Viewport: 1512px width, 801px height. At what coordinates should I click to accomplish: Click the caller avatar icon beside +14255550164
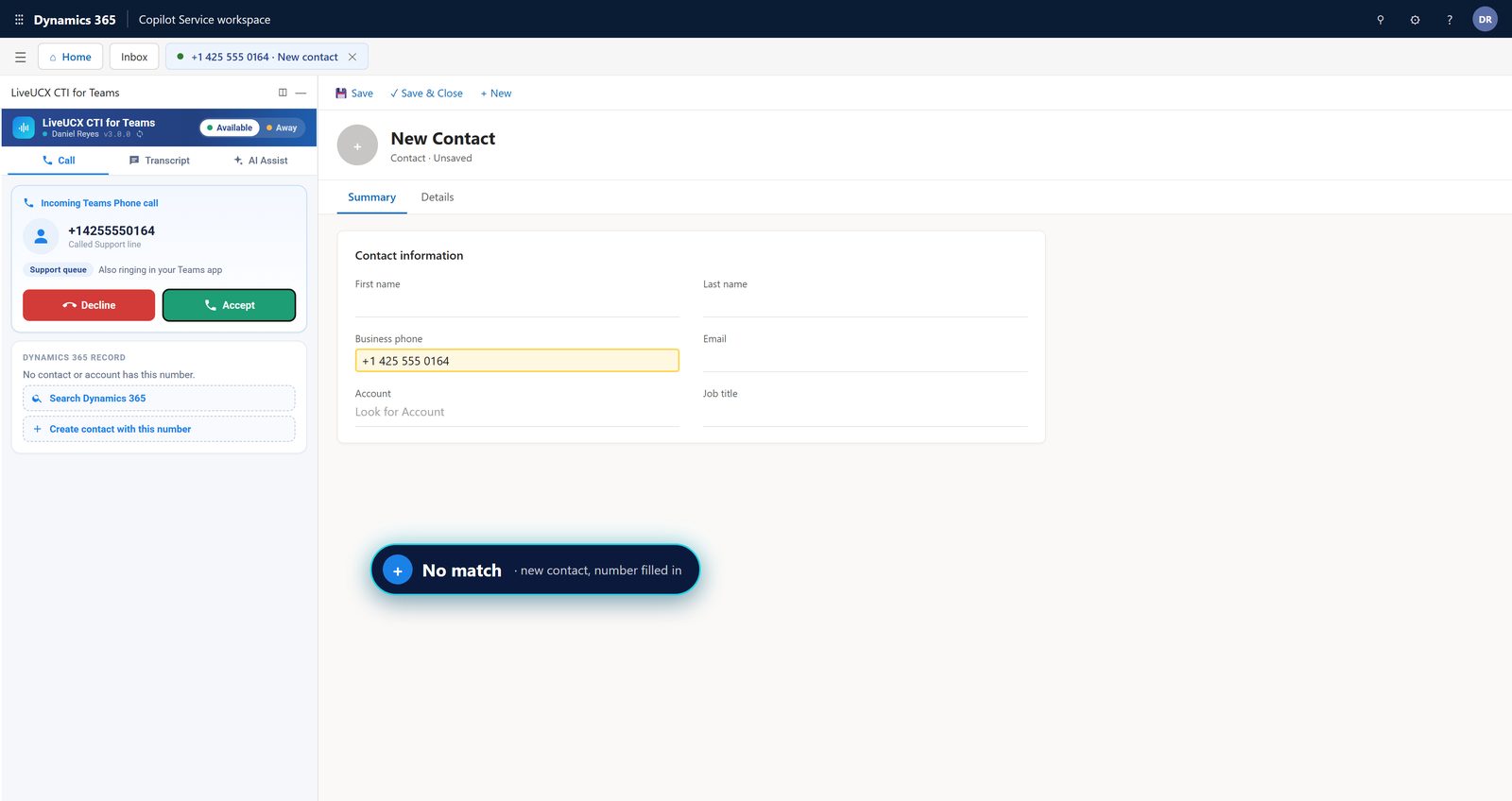[41, 236]
